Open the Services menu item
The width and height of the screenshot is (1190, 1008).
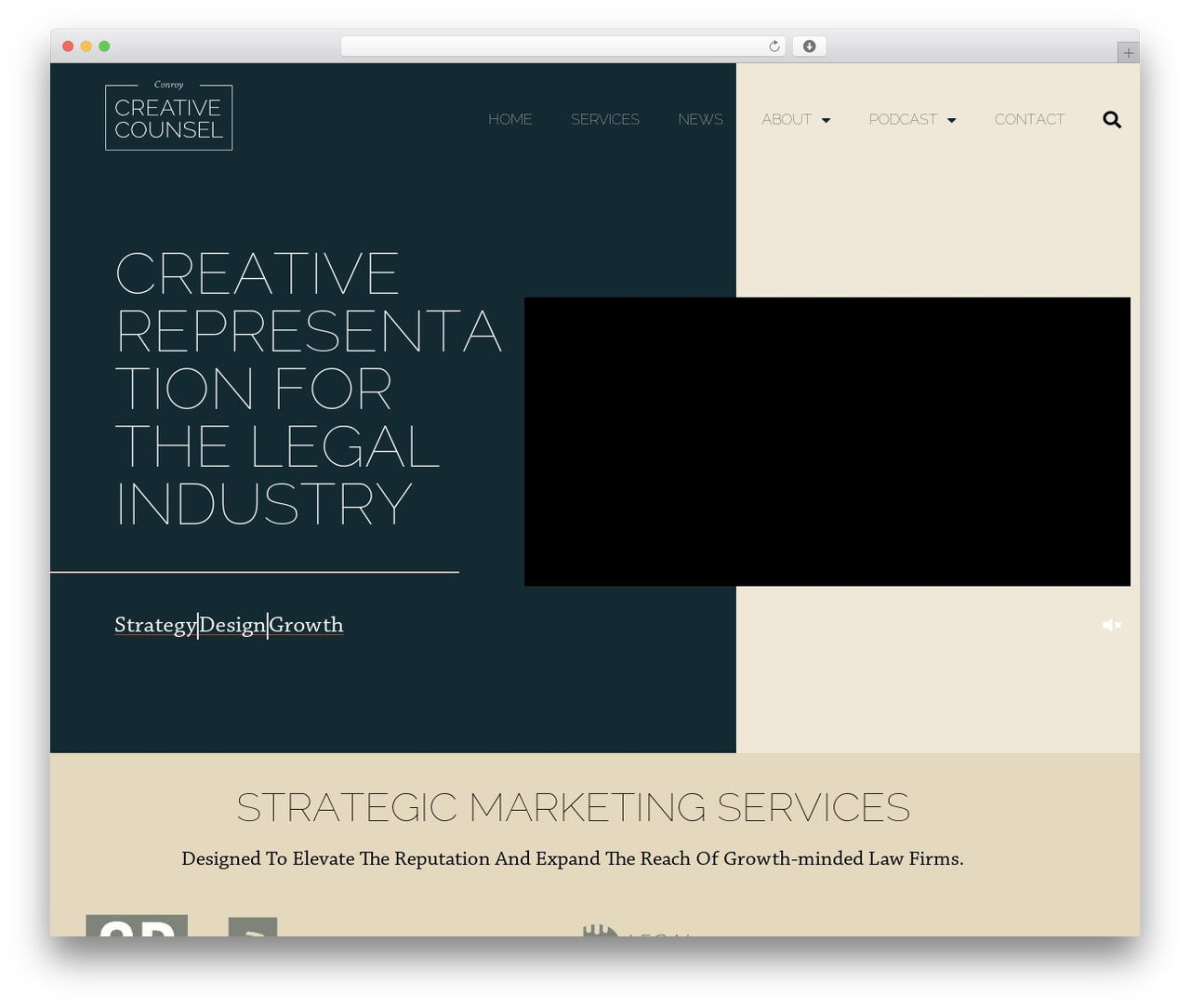point(605,119)
